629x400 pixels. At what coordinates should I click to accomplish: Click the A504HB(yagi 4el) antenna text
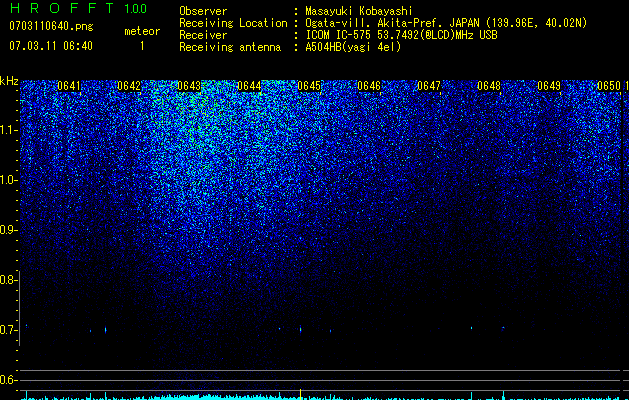point(353,47)
